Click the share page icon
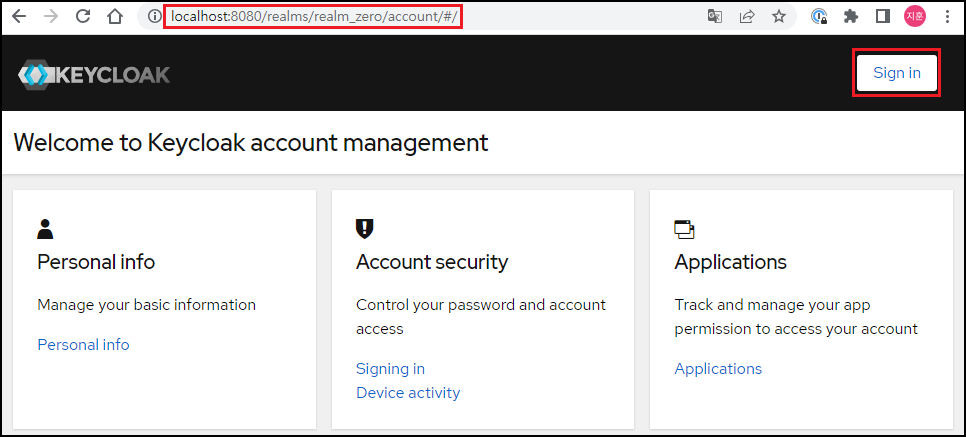 (747, 17)
